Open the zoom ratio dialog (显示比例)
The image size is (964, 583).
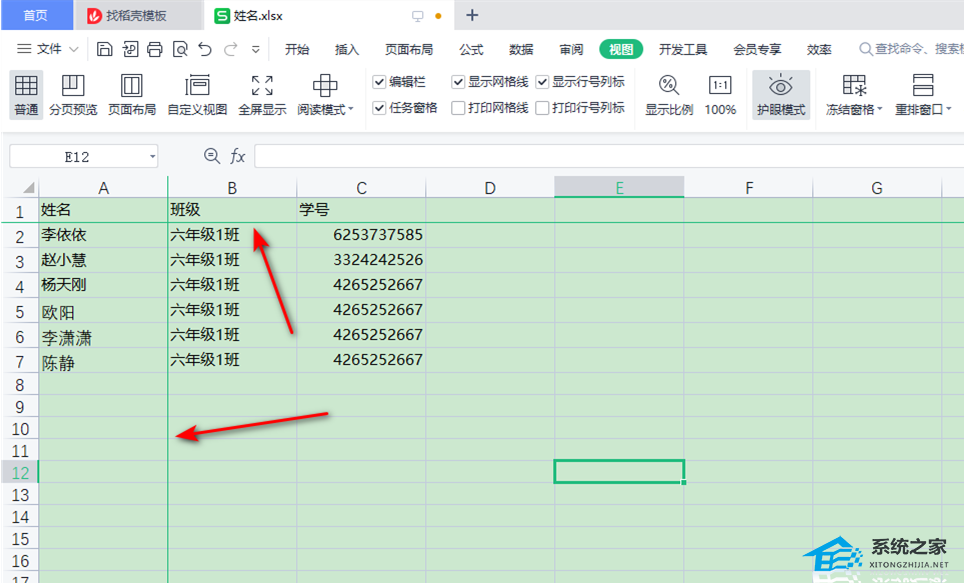coord(669,95)
